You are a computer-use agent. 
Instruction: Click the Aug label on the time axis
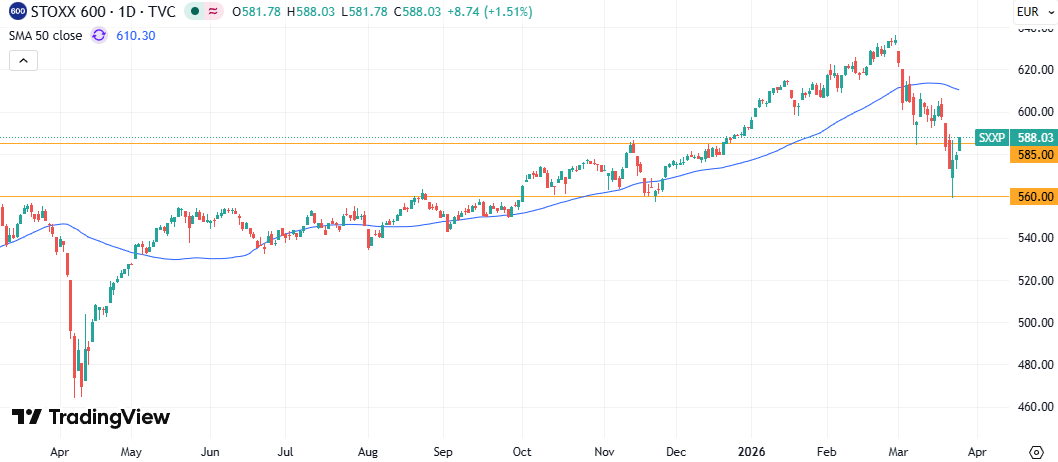coord(368,451)
